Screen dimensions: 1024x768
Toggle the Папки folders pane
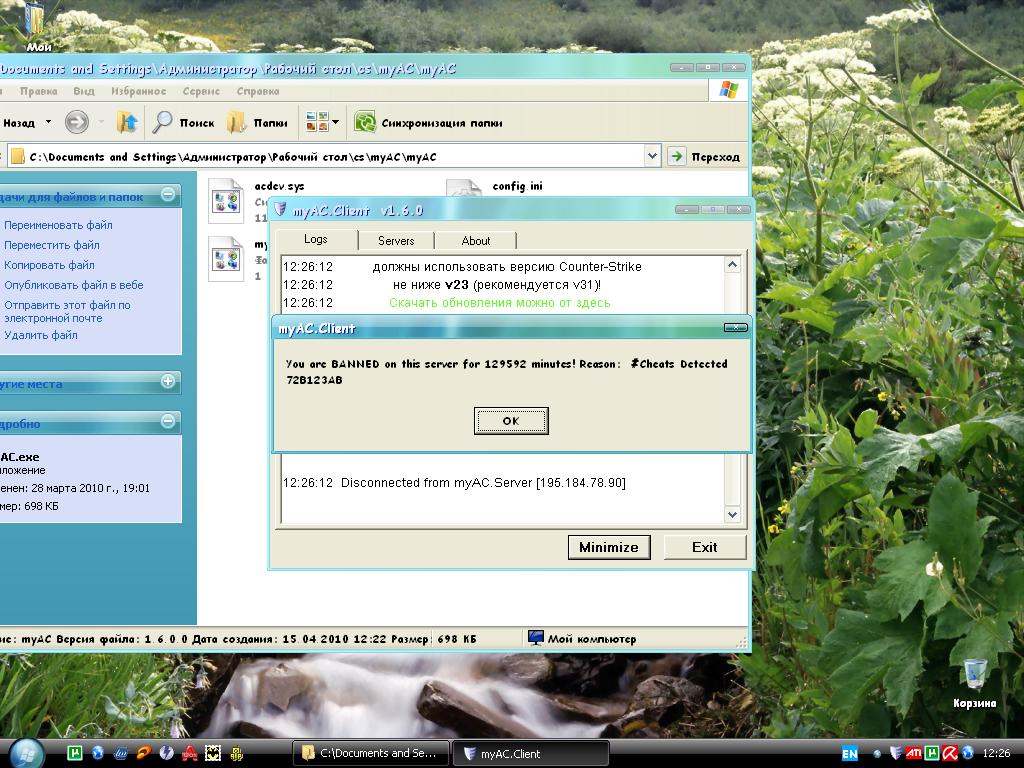(x=258, y=122)
